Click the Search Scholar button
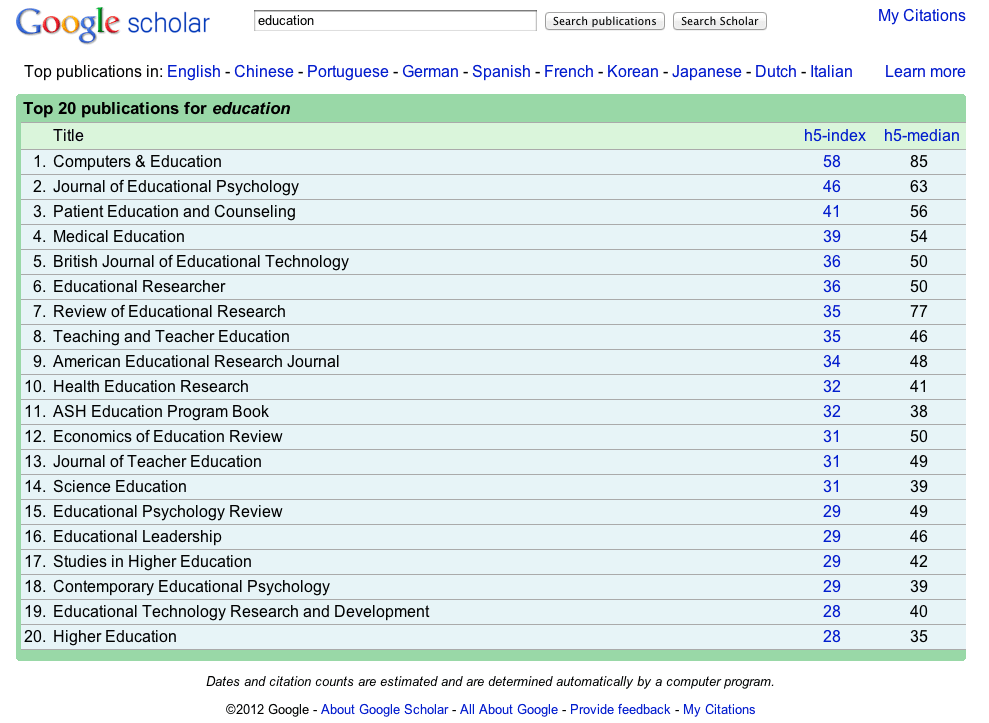Viewport: 989px width, 723px height. tap(719, 20)
